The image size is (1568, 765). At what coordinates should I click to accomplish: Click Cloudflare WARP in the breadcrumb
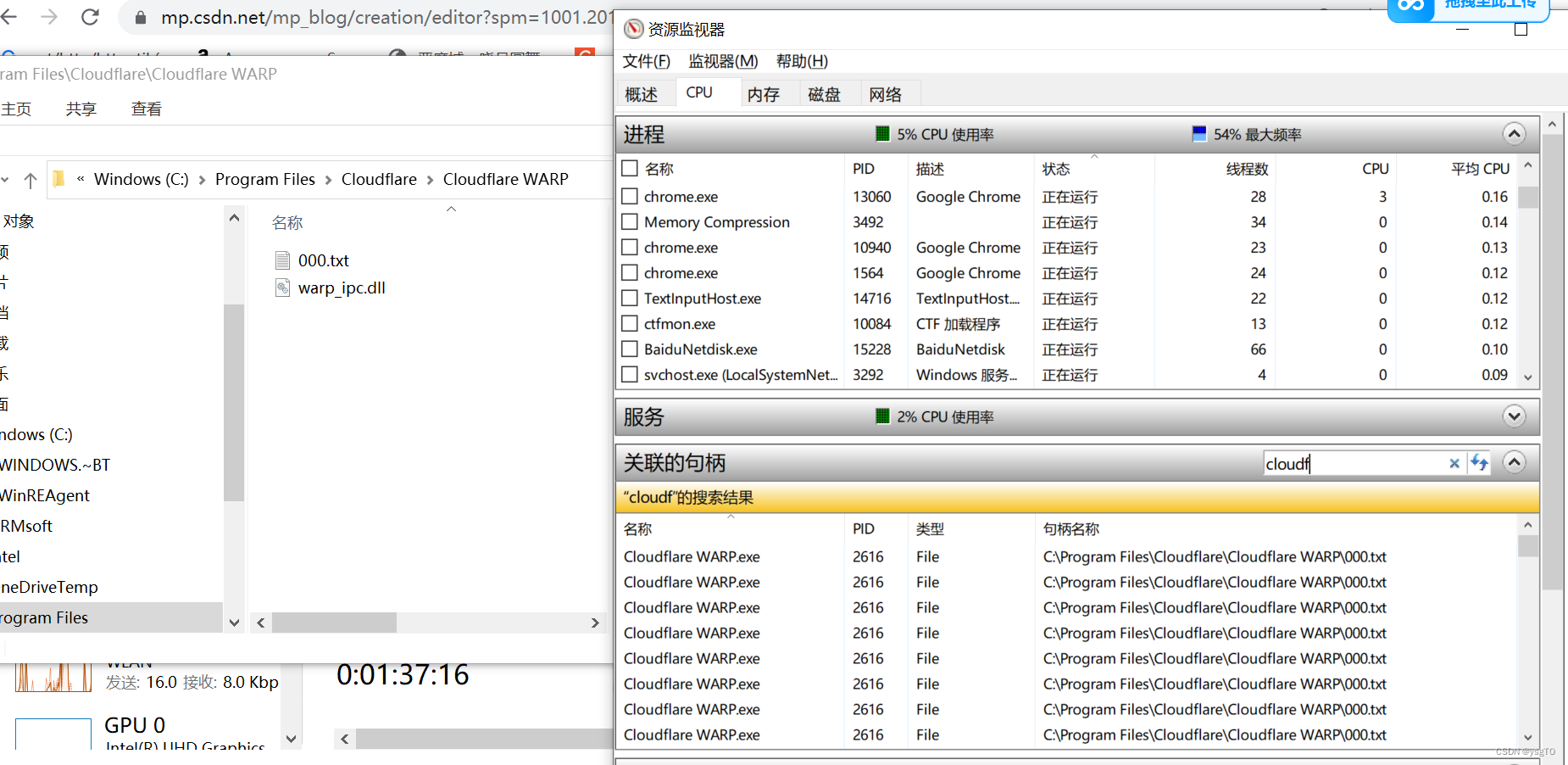coord(505,179)
